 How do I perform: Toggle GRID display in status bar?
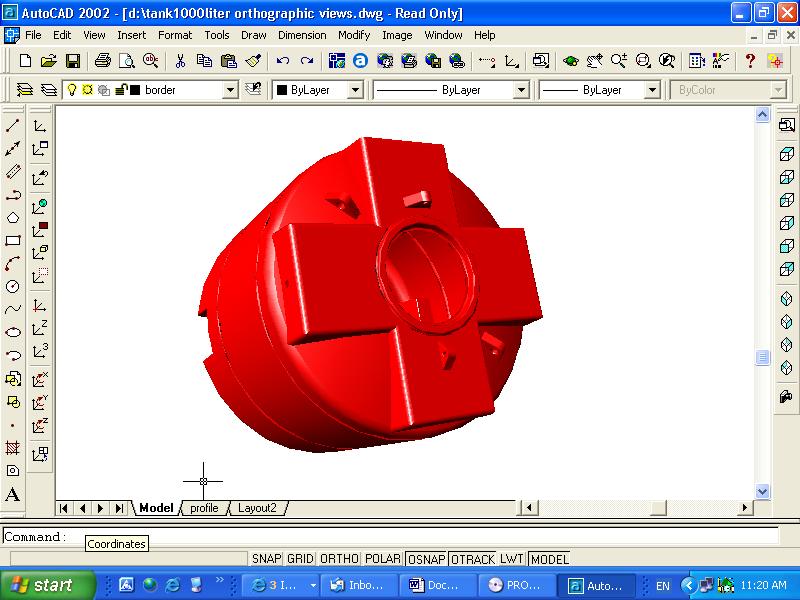(300, 559)
